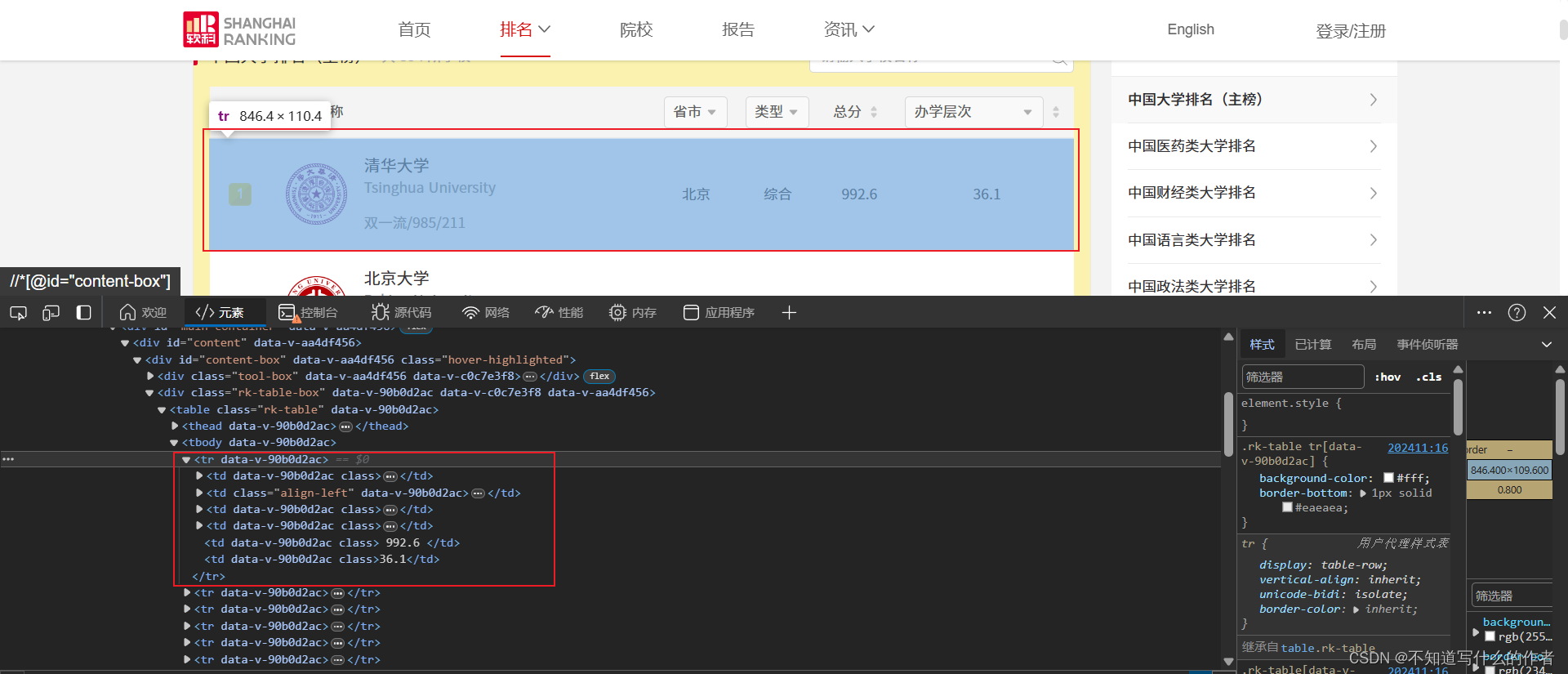Focus the computed pane 筛选器 filter input
The image size is (1568, 674).
[x=1511, y=596]
